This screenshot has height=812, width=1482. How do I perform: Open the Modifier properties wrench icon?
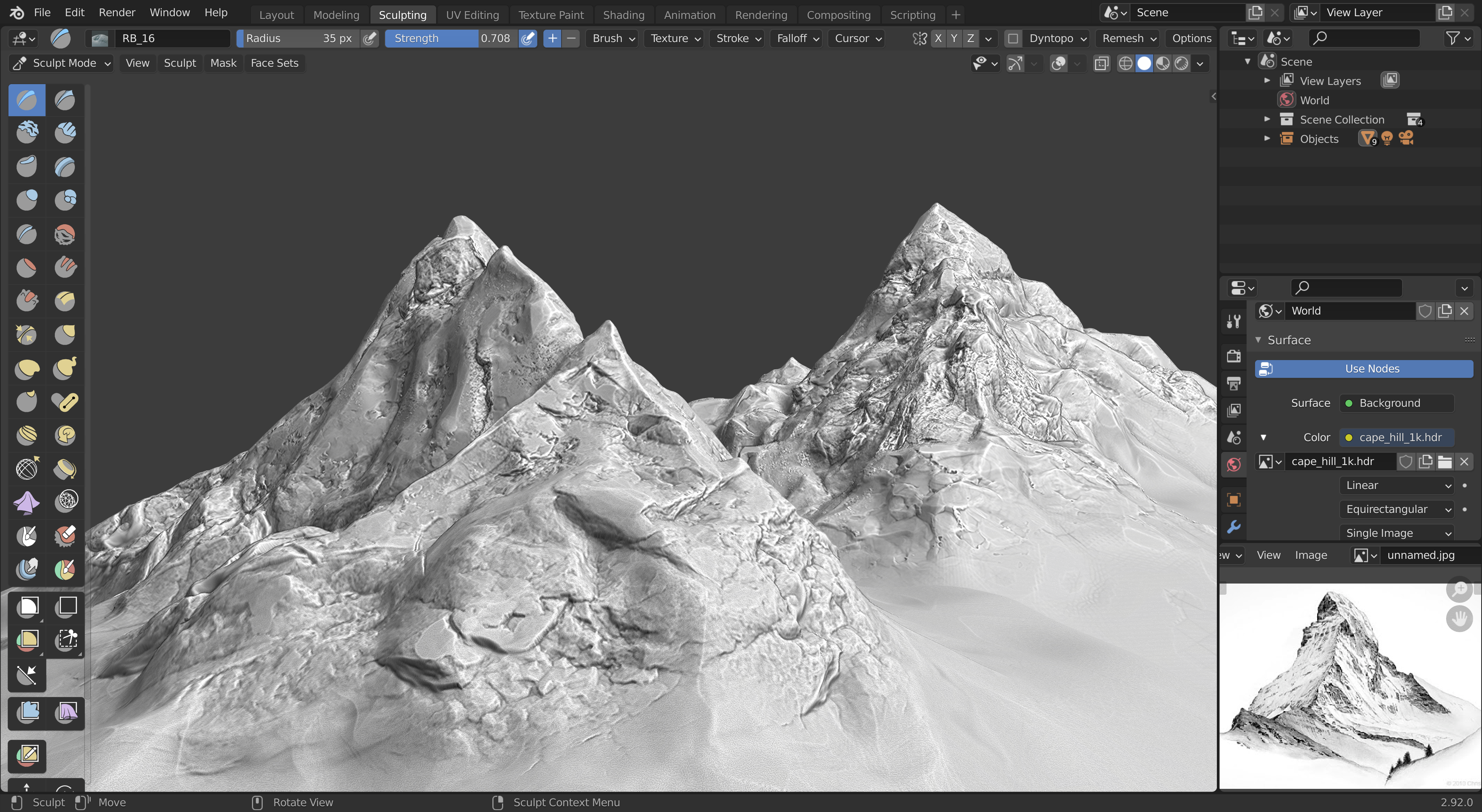point(1233,526)
